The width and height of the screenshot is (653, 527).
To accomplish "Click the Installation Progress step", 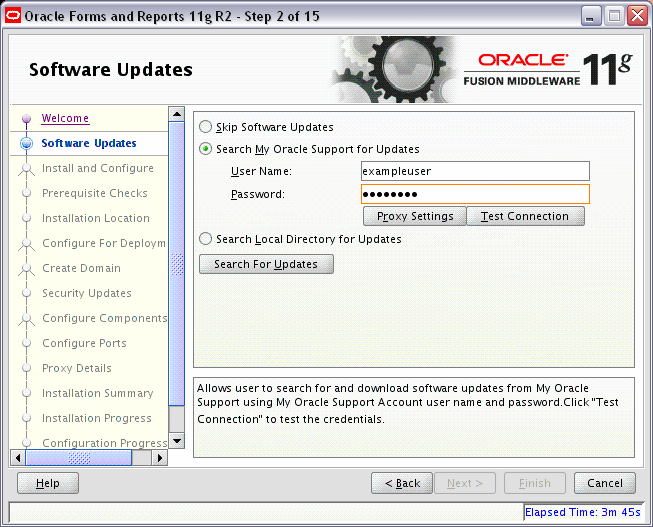I will pyautogui.click(x=97, y=418).
